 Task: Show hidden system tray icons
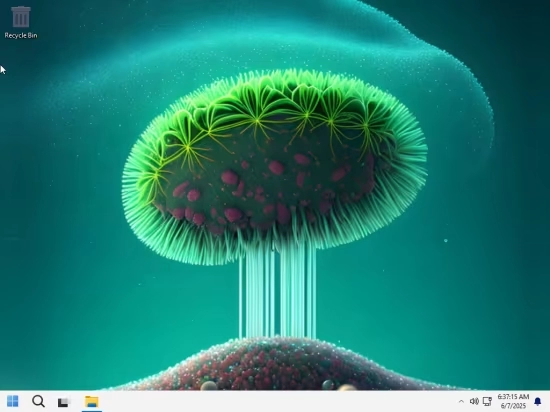[x=461, y=401]
